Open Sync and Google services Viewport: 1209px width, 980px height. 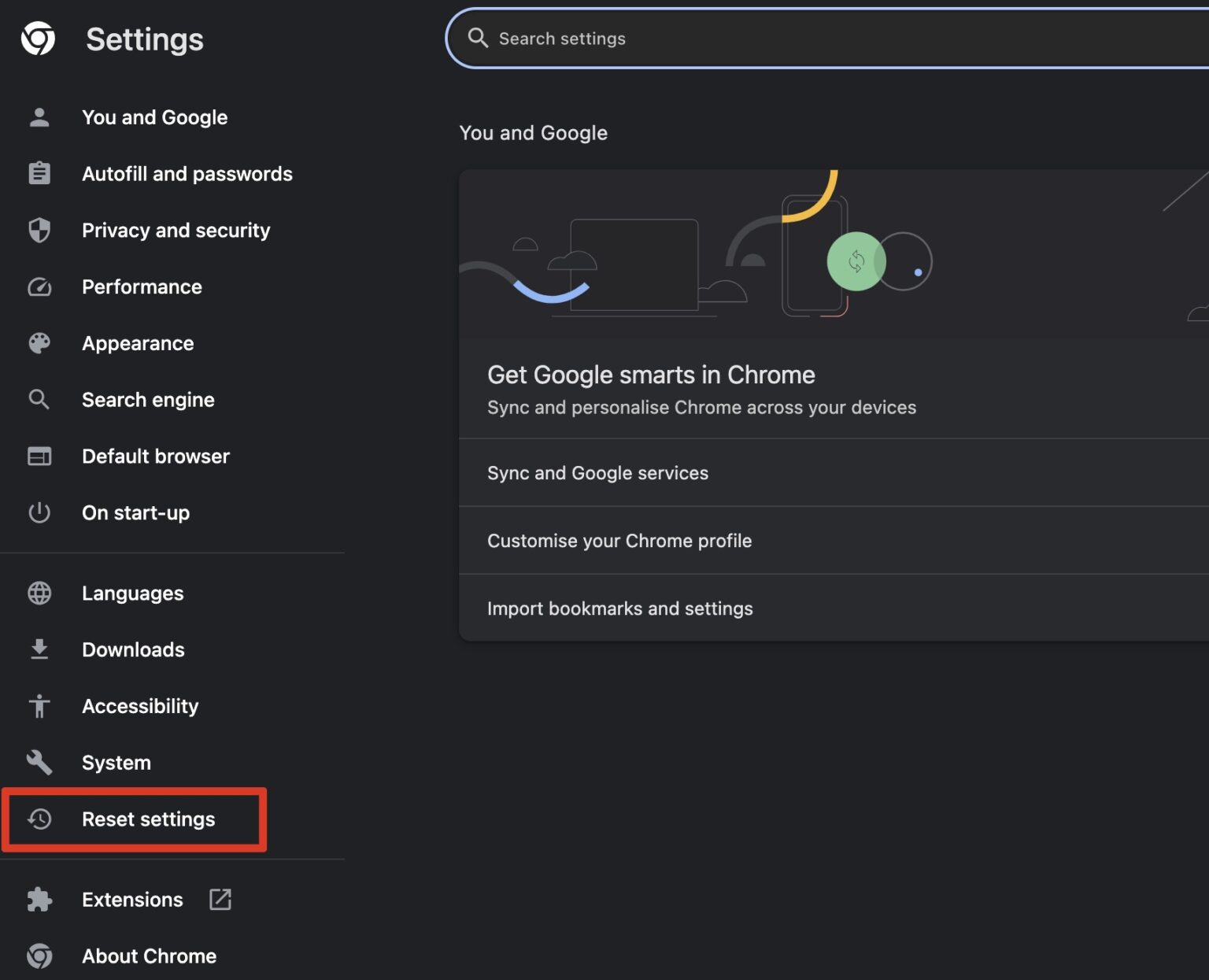(x=597, y=472)
